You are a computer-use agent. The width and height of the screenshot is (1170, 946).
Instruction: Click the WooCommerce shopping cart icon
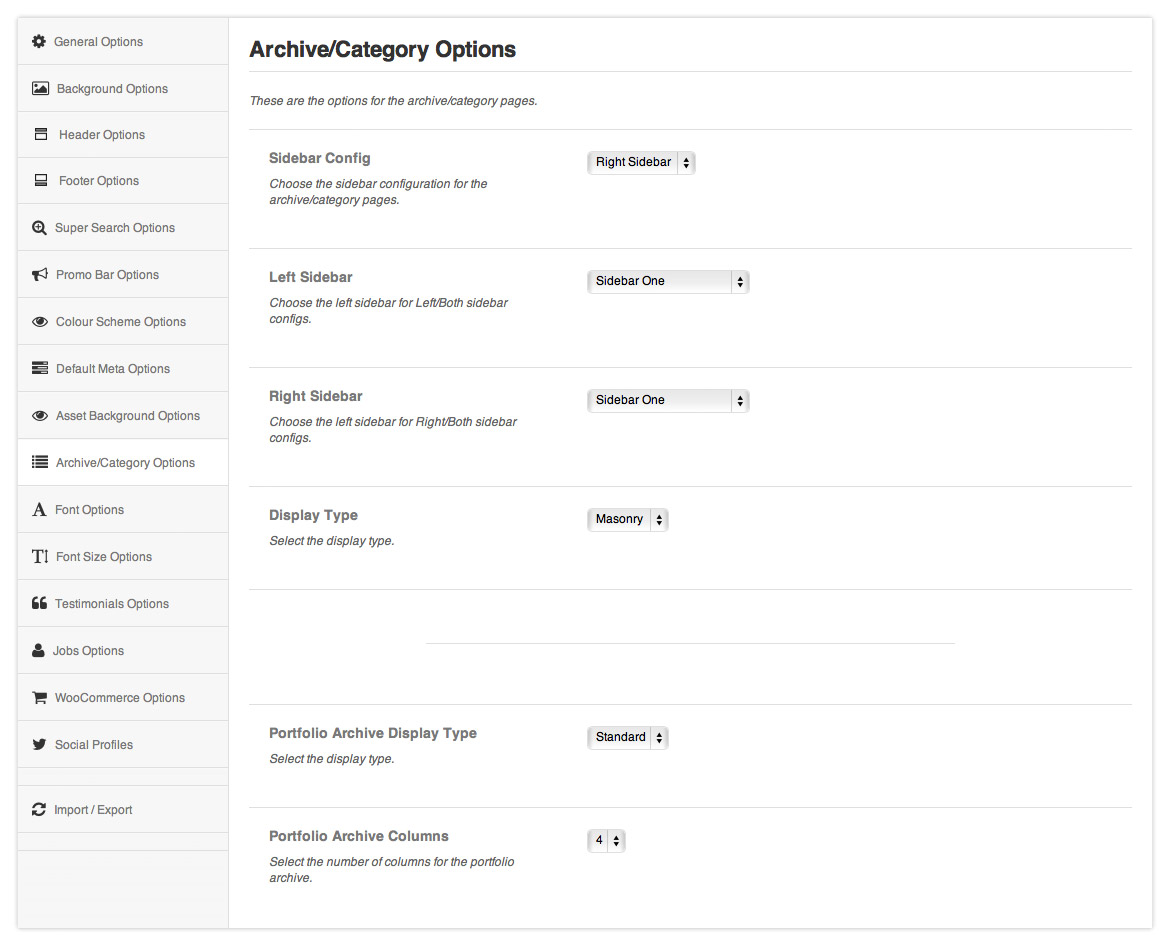click(40, 698)
